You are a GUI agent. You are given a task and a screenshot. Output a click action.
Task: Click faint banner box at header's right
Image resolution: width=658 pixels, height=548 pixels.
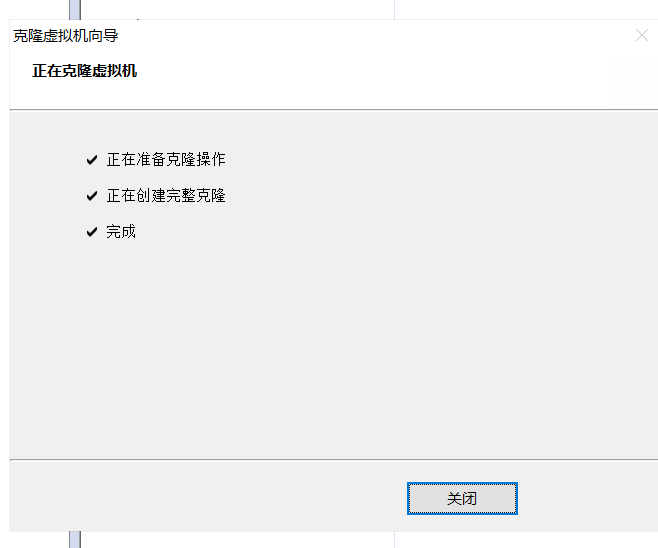[x=634, y=81]
